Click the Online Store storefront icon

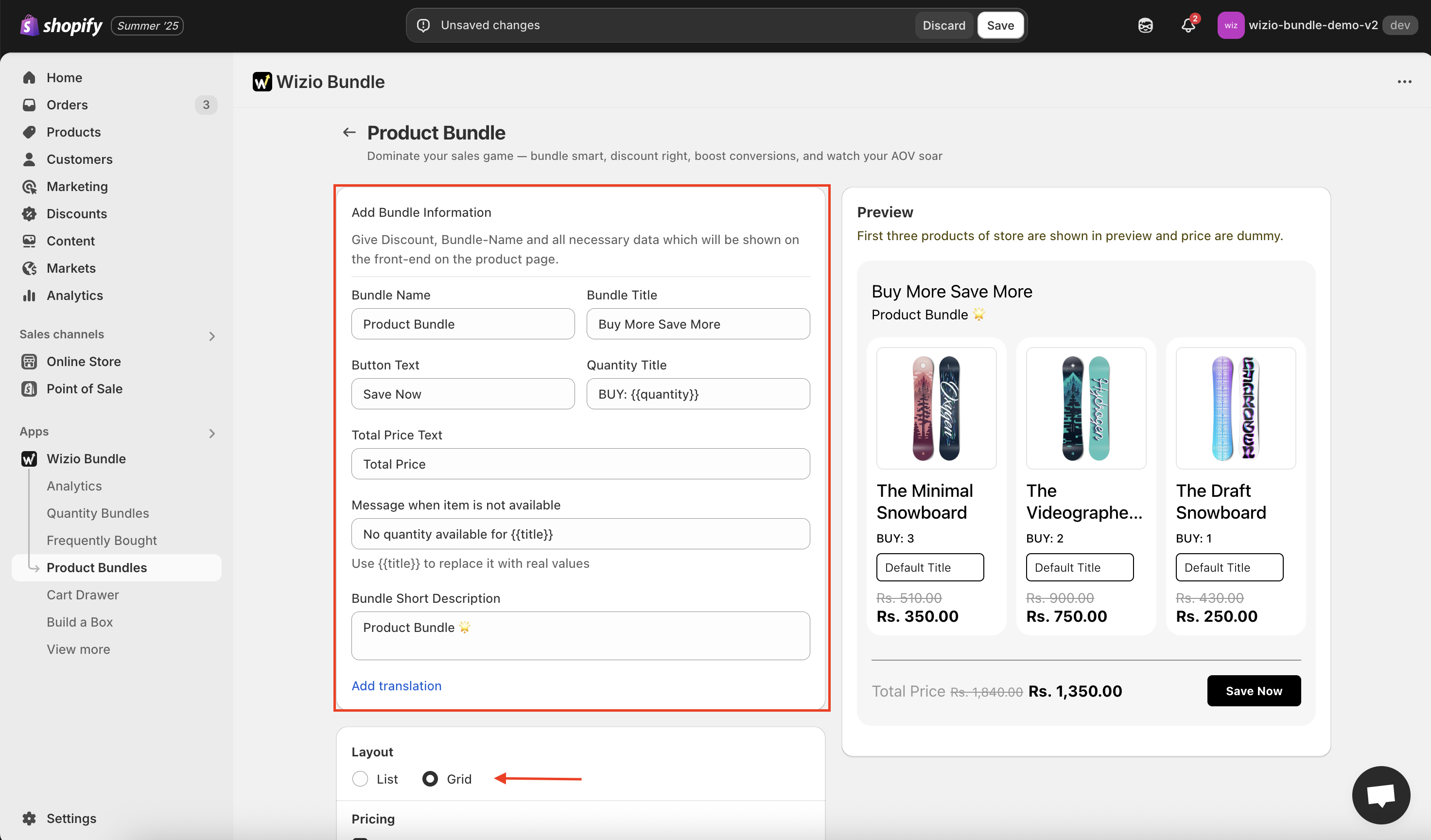pyautogui.click(x=29, y=361)
